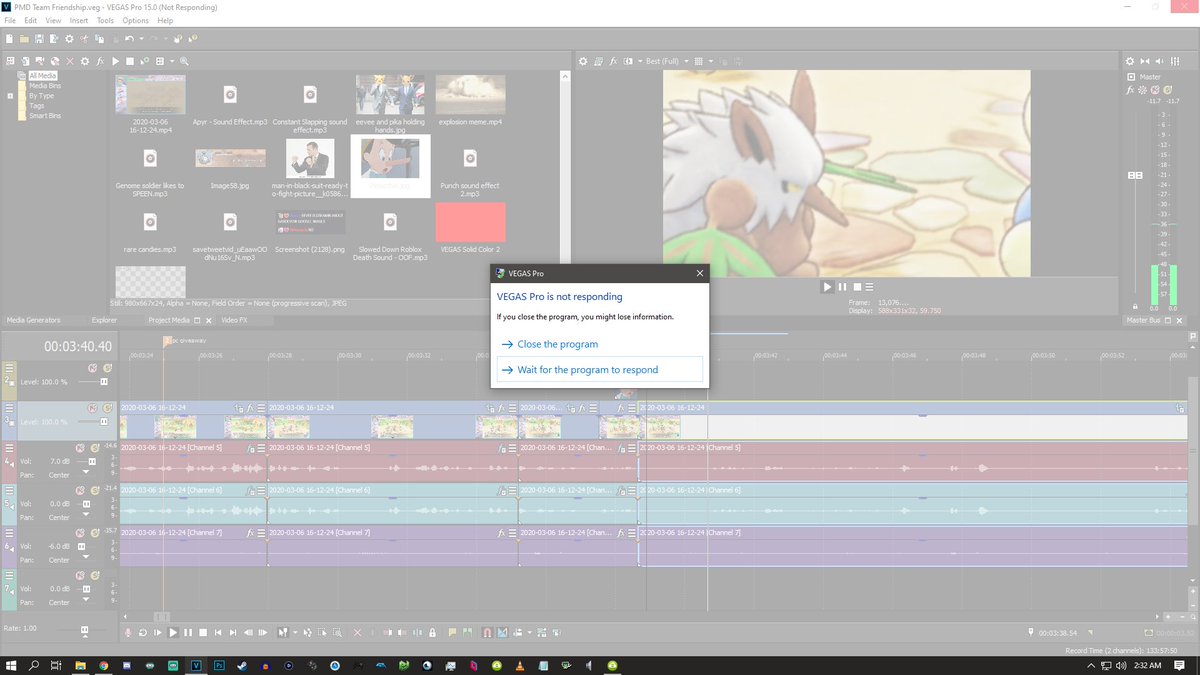1200x675 pixels.
Task: Open Photoshop from taskbar
Action: (219, 665)
